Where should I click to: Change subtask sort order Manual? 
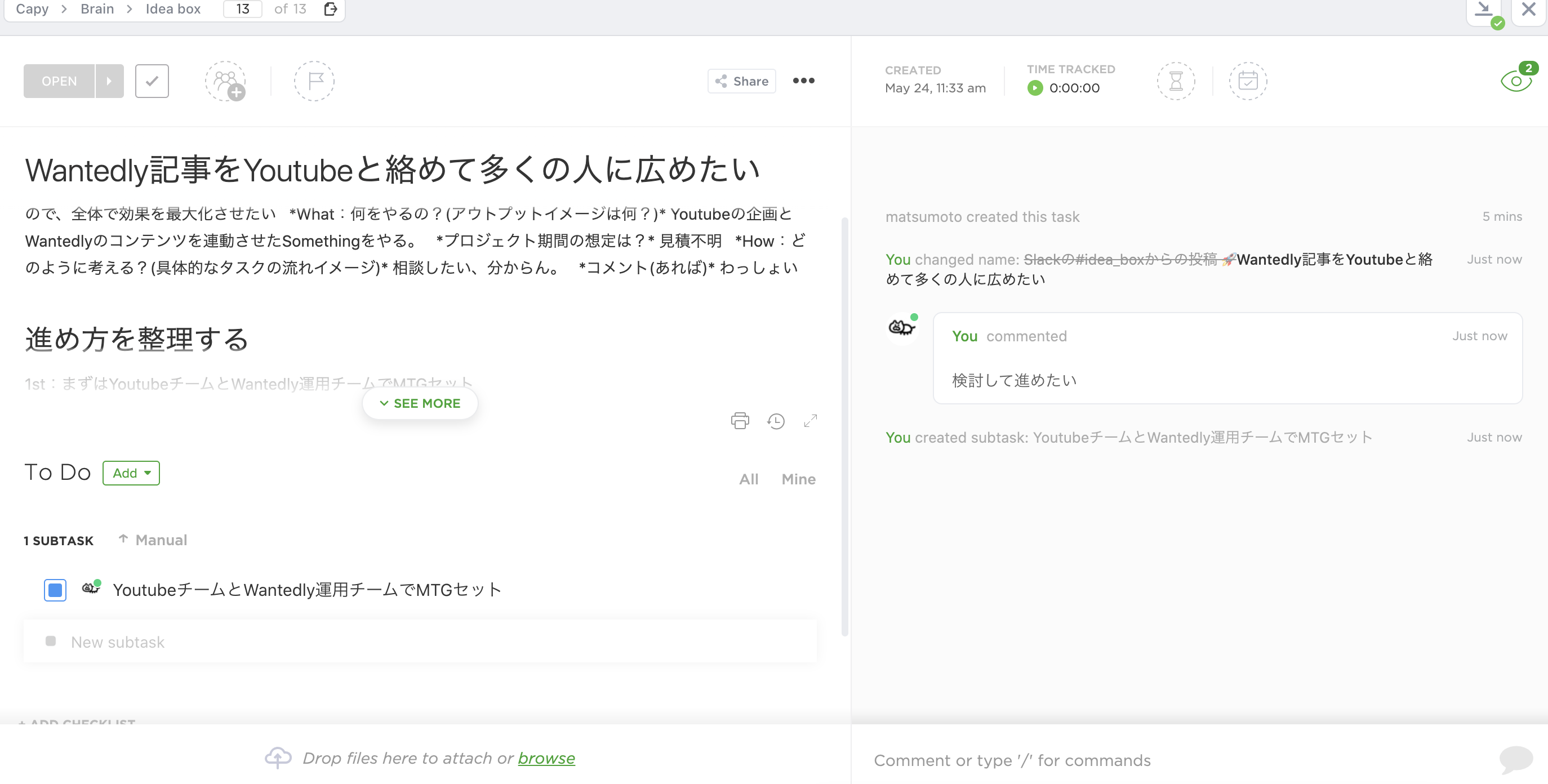(x=153, y=540)
